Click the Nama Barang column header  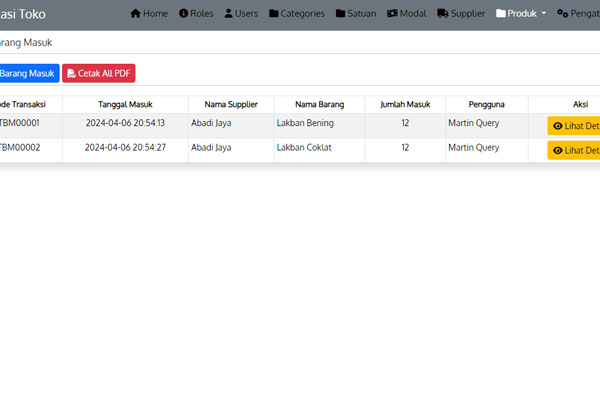(320, 104)
